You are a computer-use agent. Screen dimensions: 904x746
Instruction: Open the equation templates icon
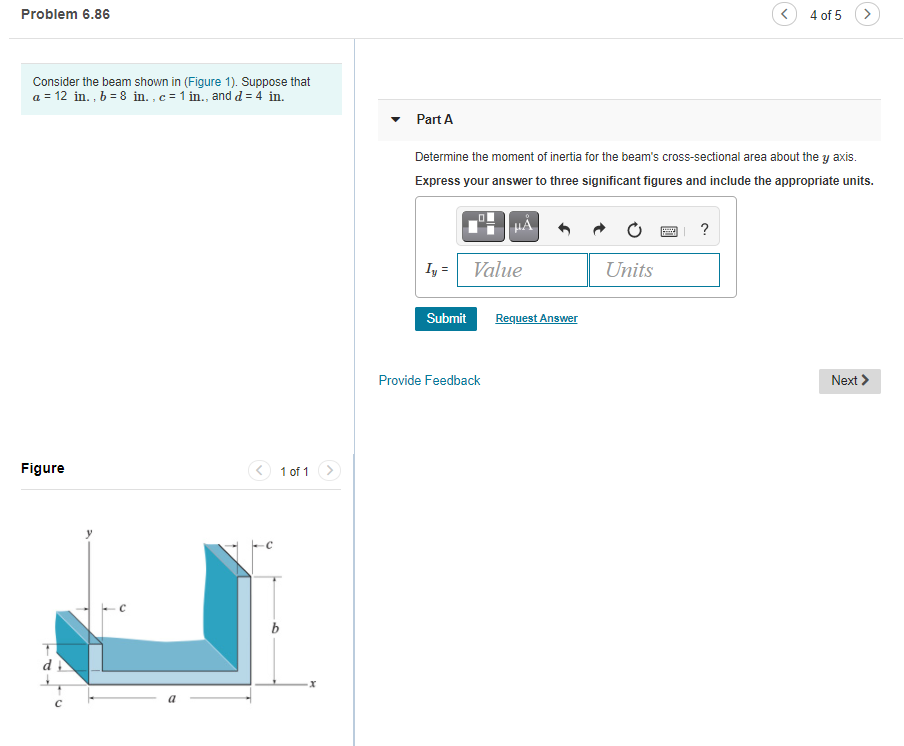click(482, 226)
